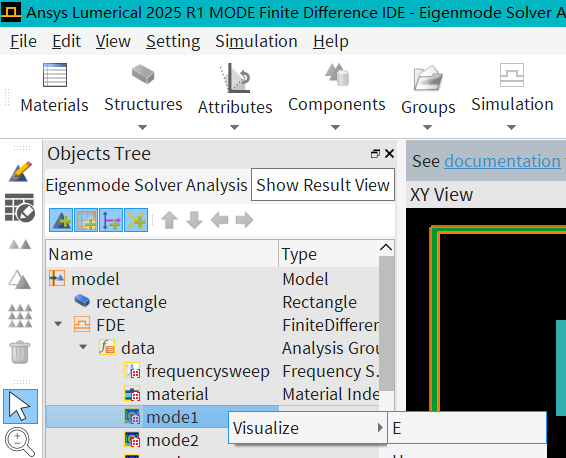The width and height of the screenshot is (566, 458).
Task: Open Structures dropdown arrow
Action: point(143,127)
